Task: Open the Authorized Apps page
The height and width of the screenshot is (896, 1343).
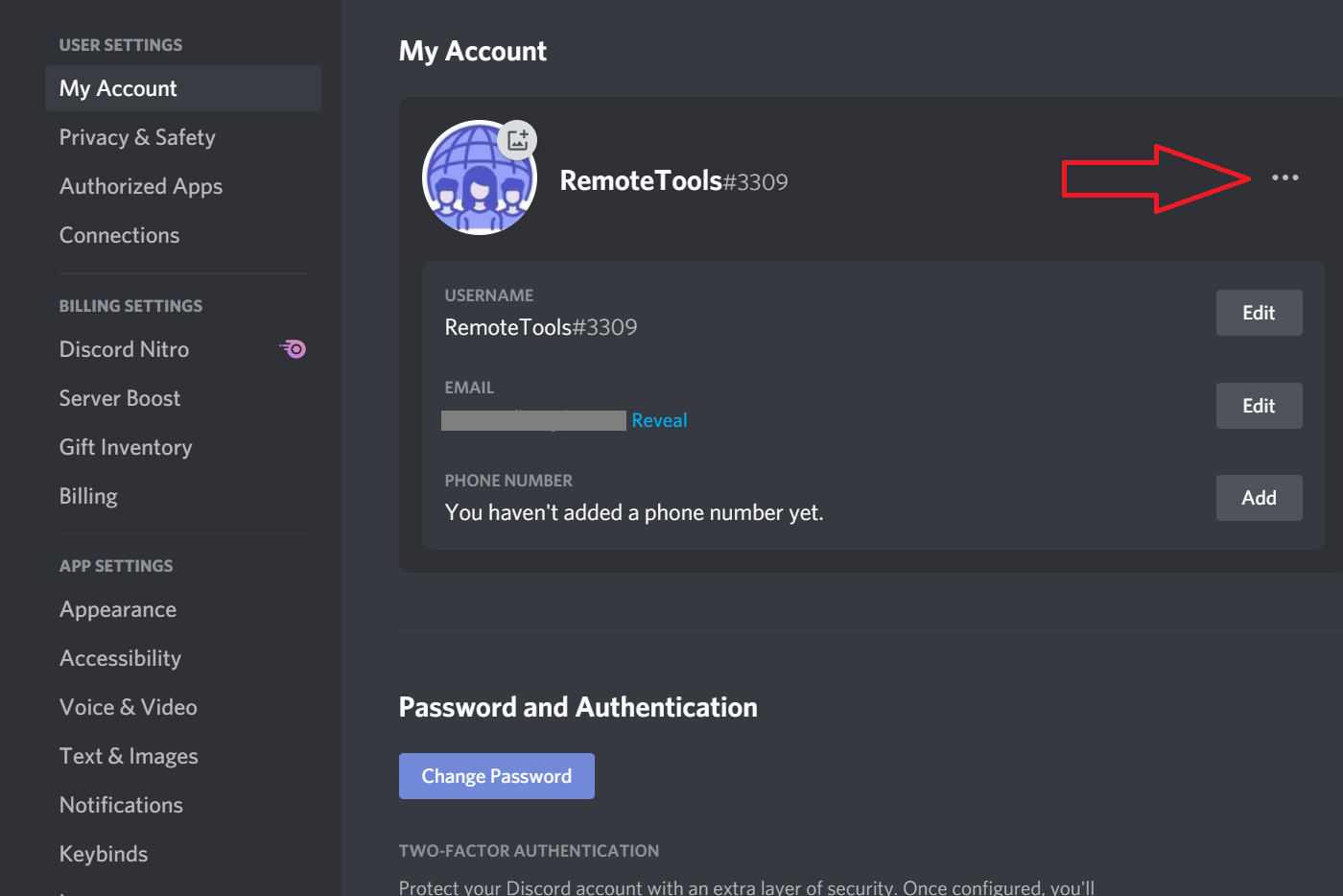Action: [140, 185]
